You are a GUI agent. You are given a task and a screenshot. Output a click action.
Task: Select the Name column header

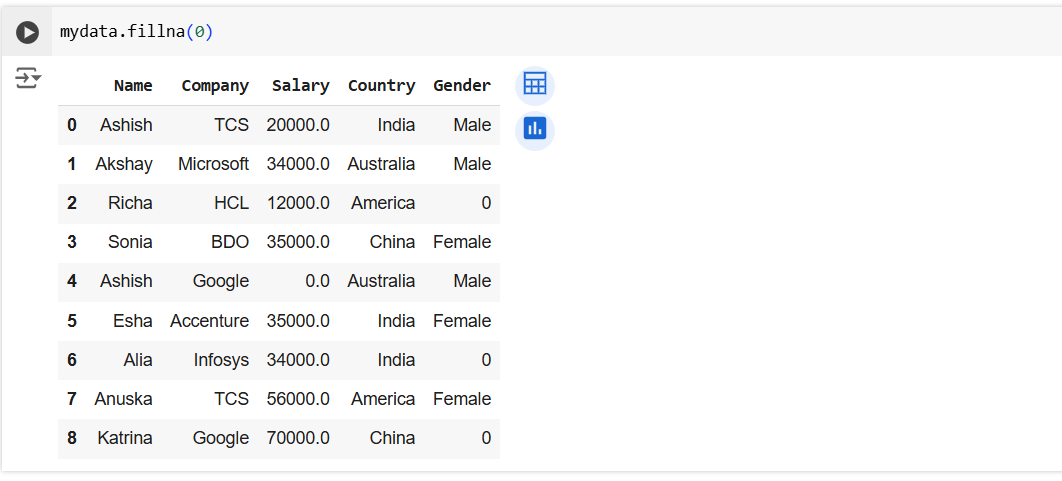coord(133,86)
